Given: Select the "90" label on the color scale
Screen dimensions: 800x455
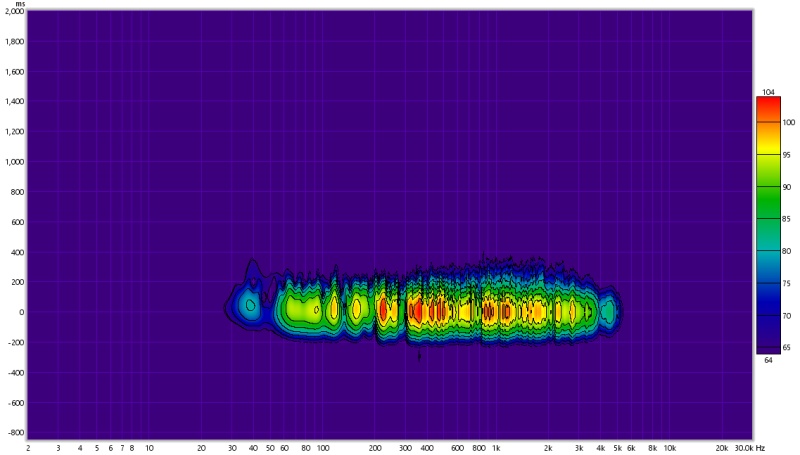Looking at the screenshot, I should [787, 187].
